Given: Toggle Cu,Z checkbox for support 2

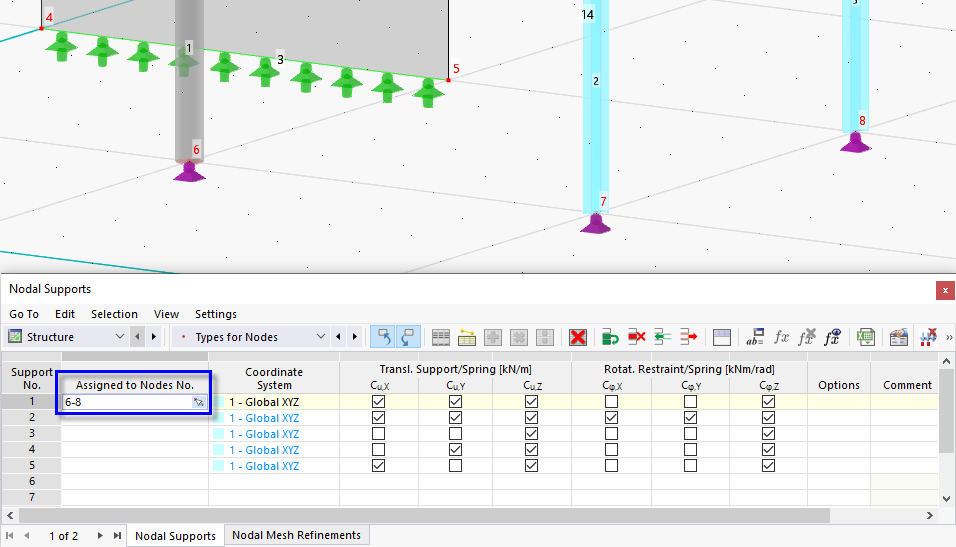Looking at the screenshot, I should 532,418.
